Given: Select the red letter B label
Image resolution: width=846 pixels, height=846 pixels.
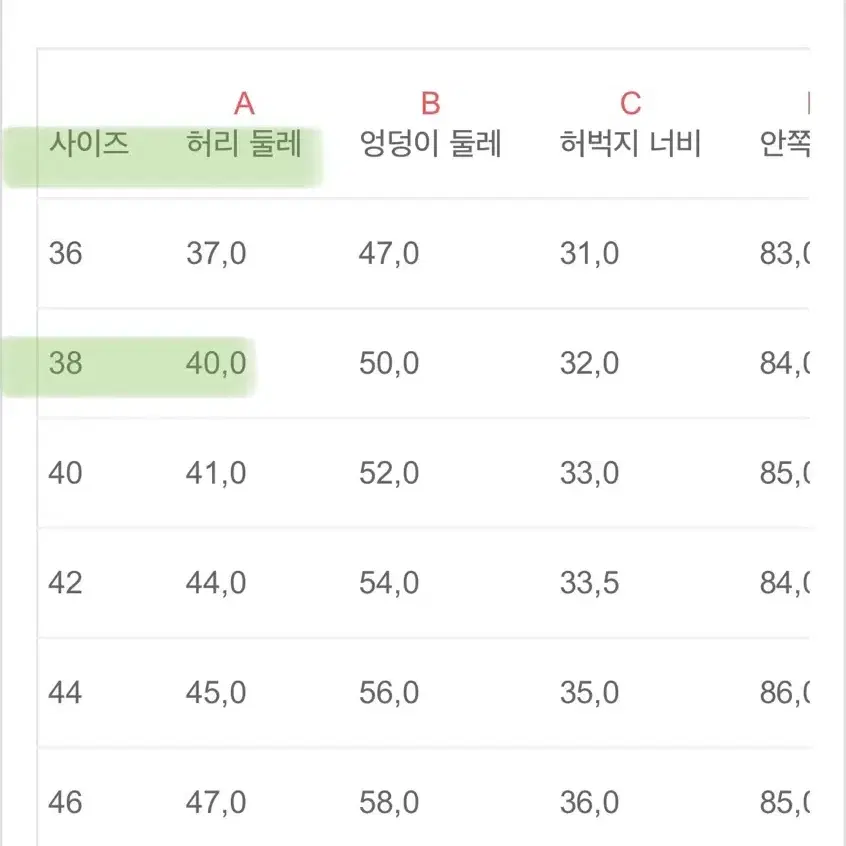Looking at the screenshot, I should [431, 103].
